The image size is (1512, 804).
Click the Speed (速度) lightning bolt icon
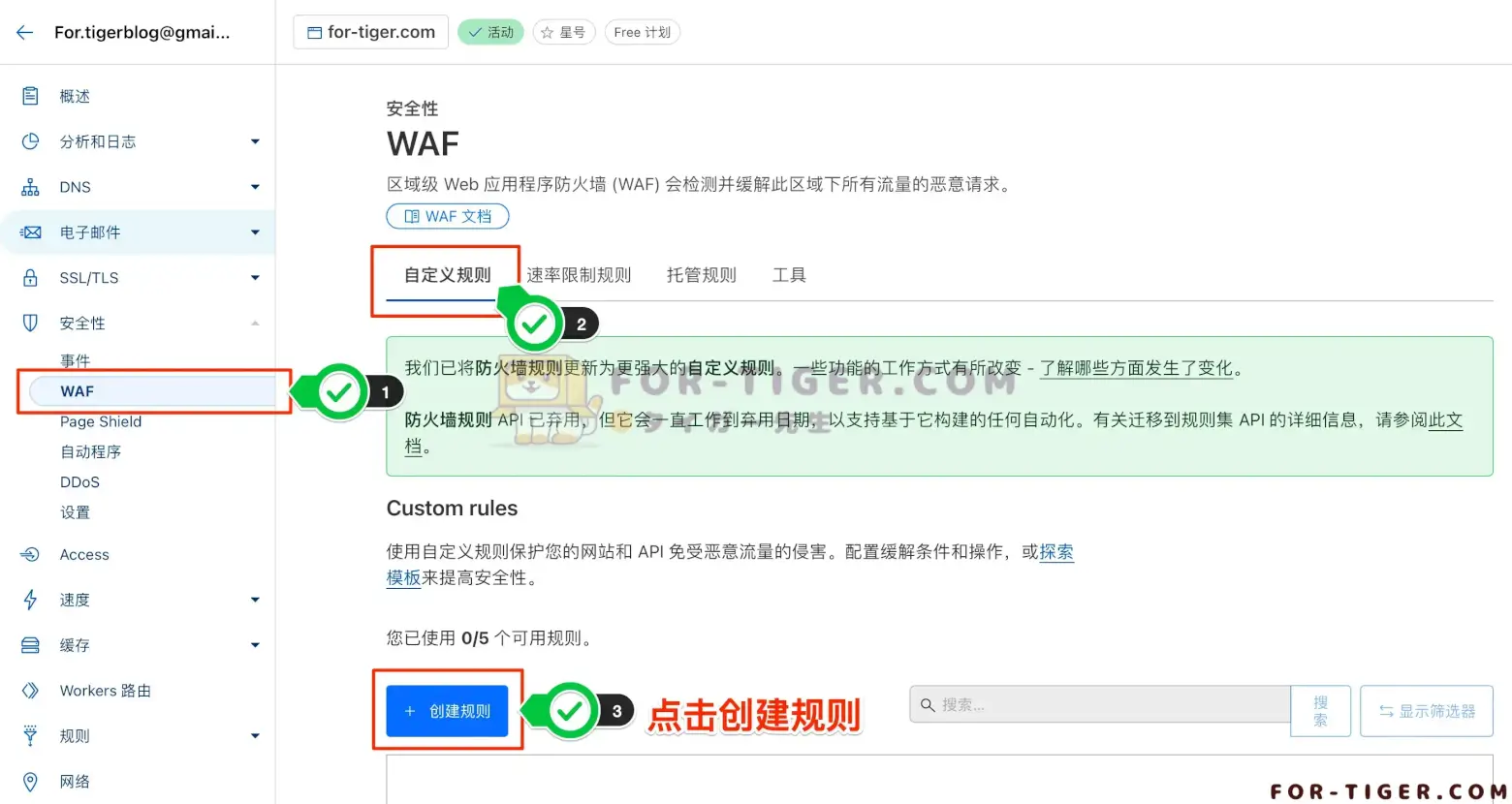pos(30,600)
